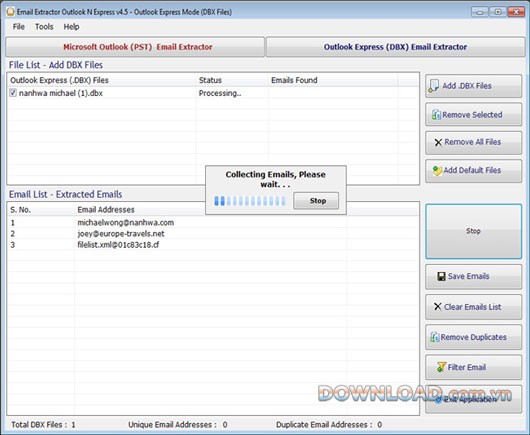Close the Email Extractor window
The height and width of the screenshot is (435, 530).
point(516,12)
